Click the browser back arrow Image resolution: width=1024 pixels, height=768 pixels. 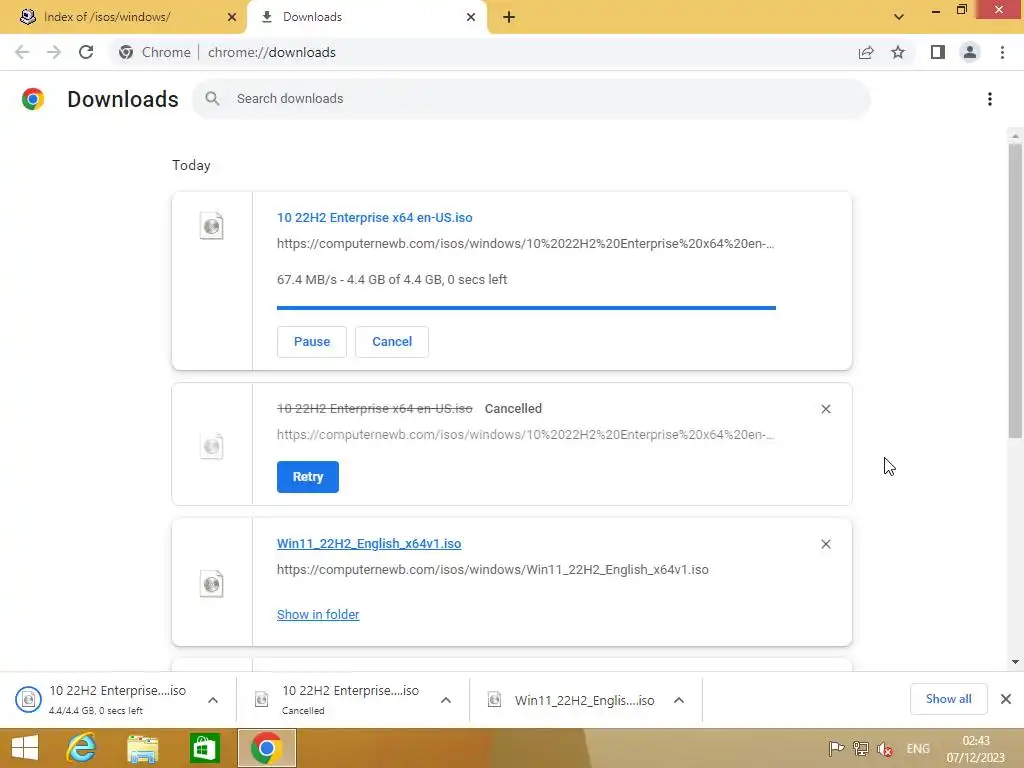click(x=22, y=52)
